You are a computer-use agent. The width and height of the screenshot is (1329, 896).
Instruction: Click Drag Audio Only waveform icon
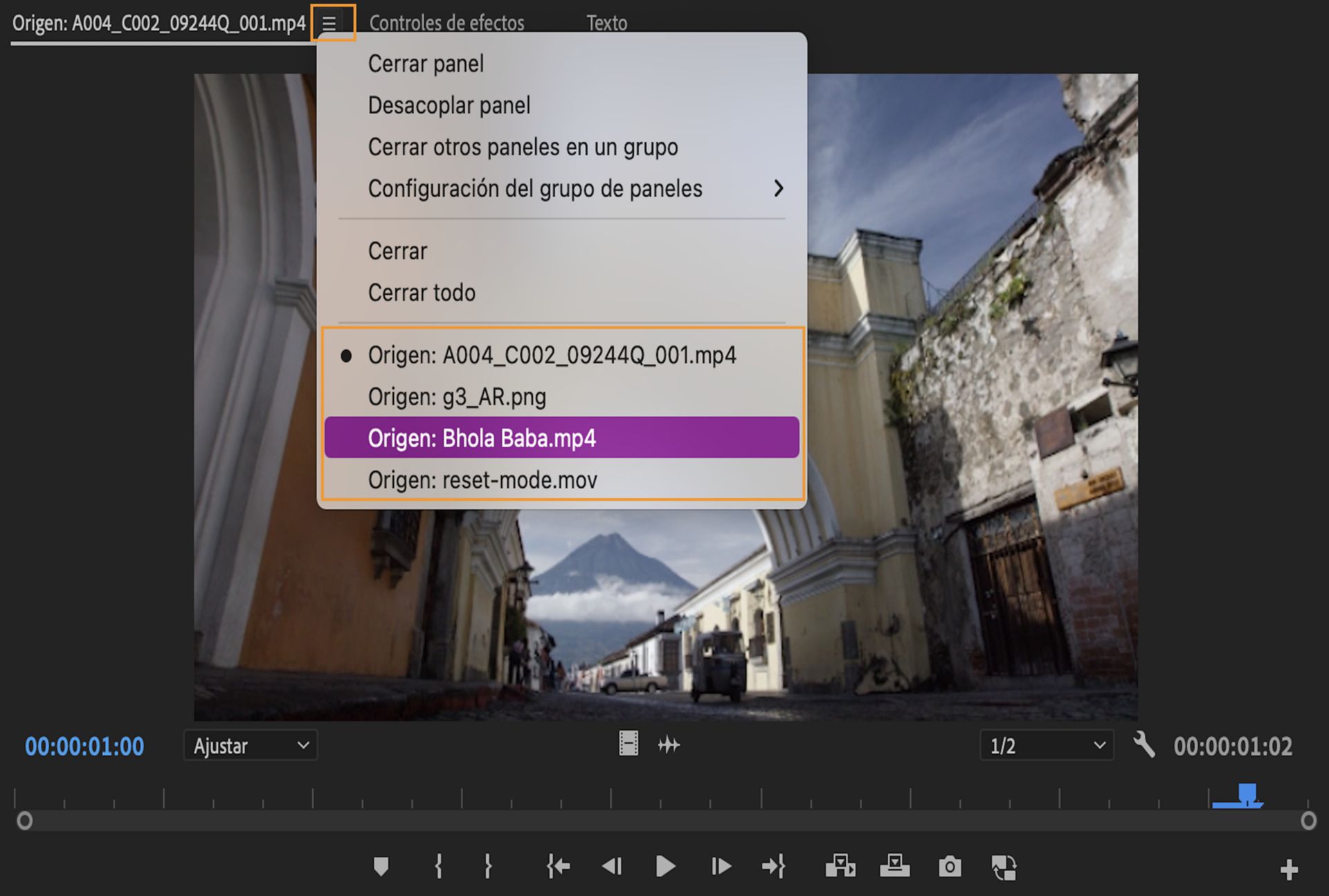point(669,745)
